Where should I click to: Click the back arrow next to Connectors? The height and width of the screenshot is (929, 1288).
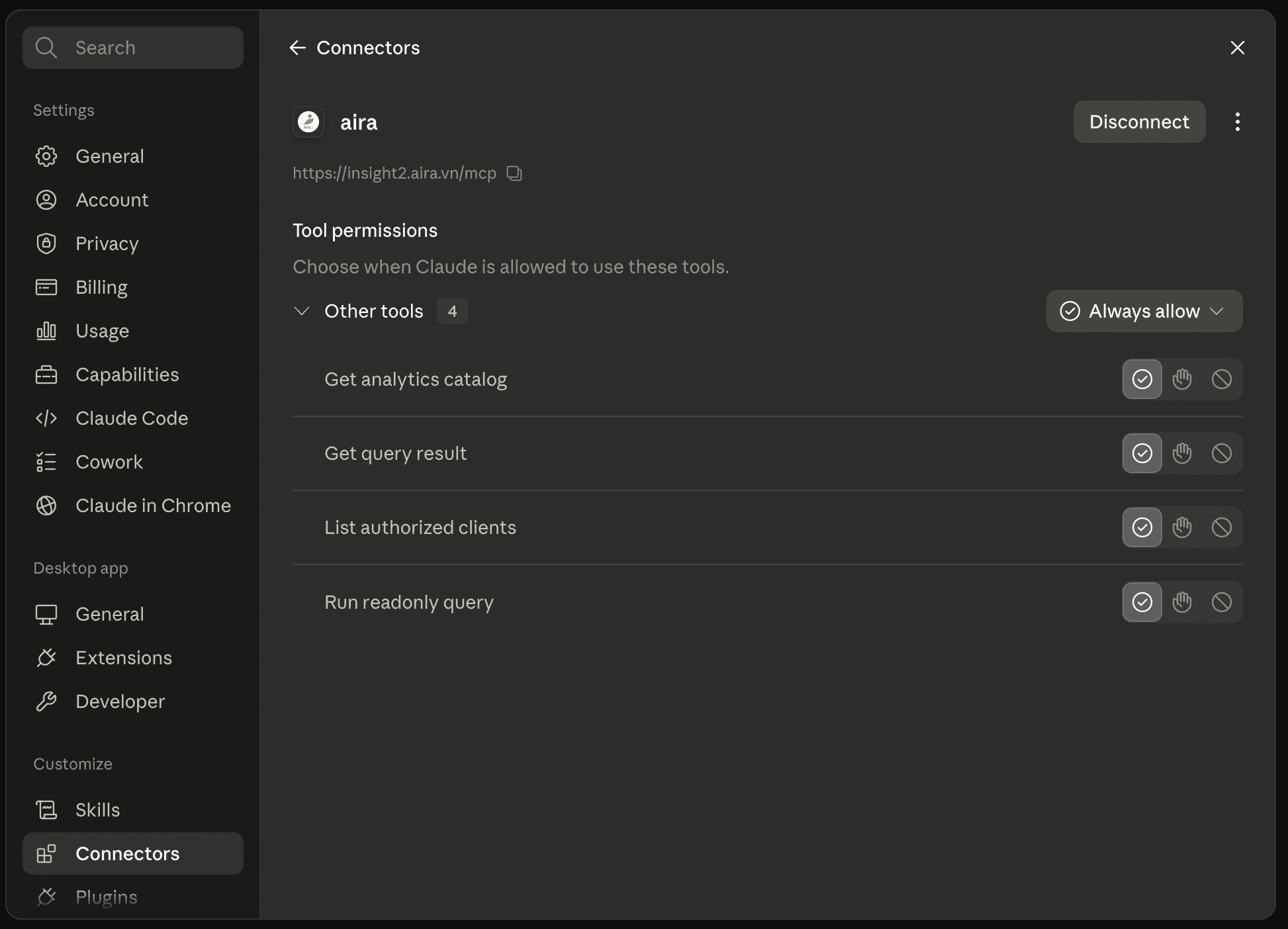click(x=298, y=48)
